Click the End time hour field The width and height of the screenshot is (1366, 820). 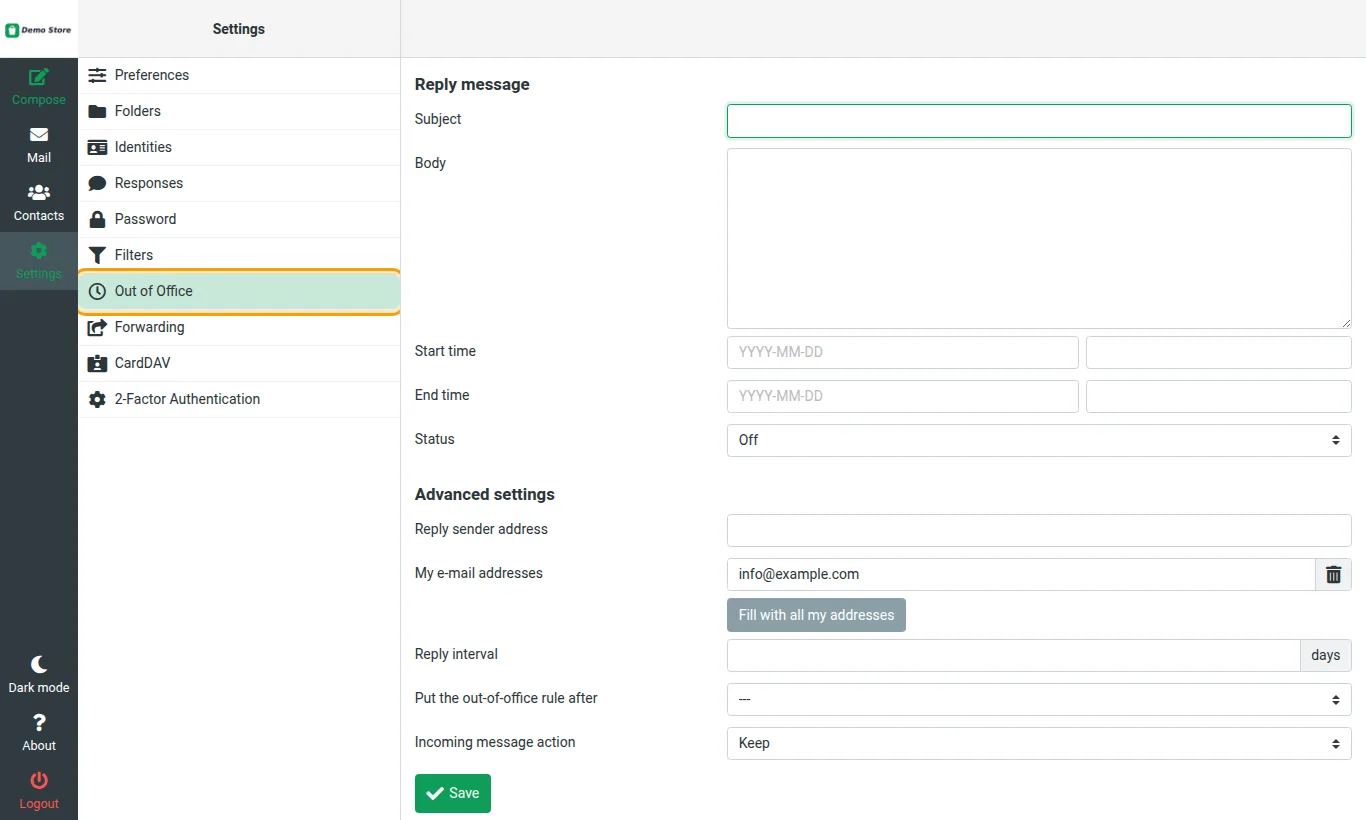1219,396
